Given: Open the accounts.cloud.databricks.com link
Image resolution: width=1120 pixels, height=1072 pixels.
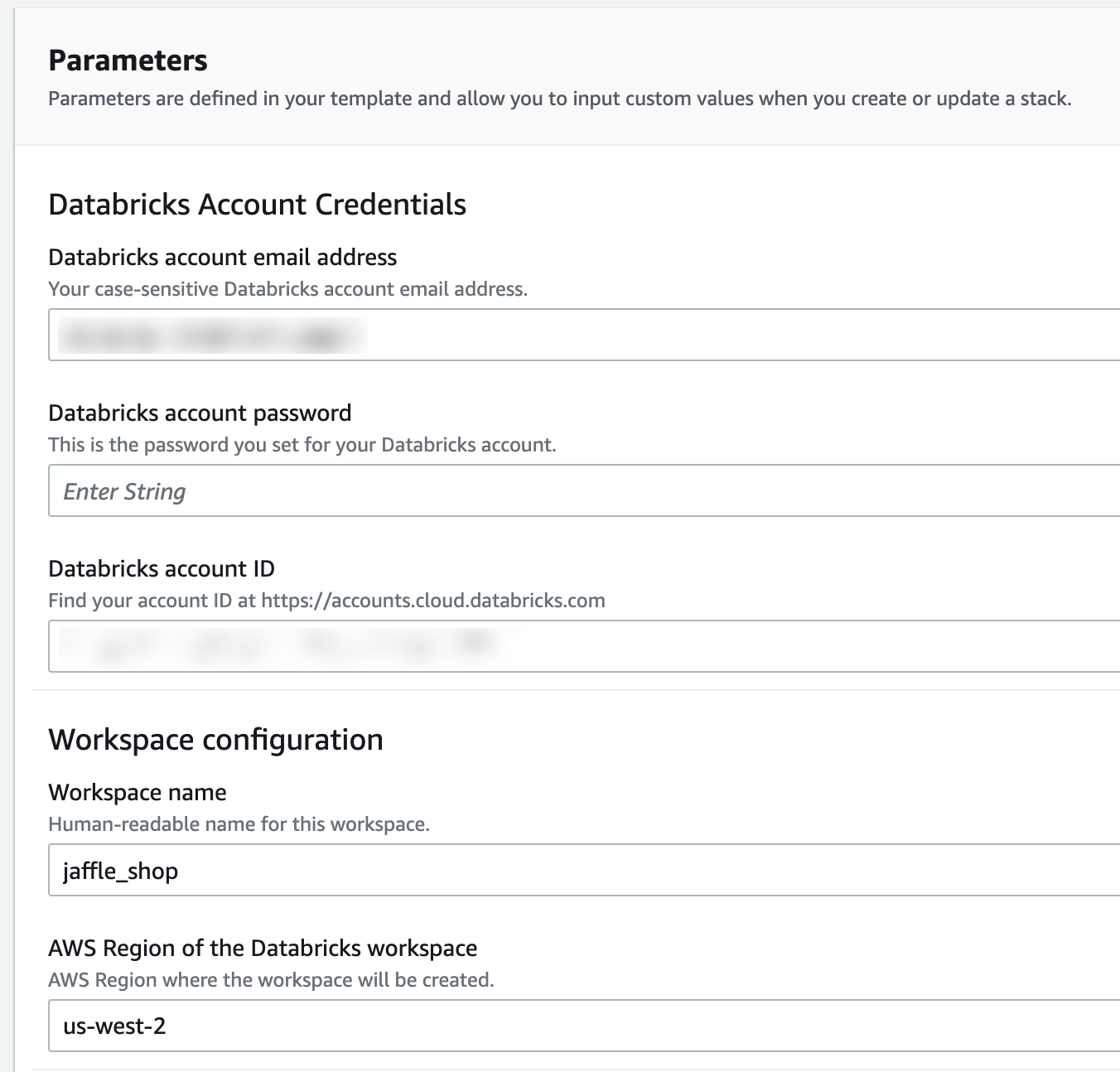Looking at the screenshot, I should tap(433, 601).
